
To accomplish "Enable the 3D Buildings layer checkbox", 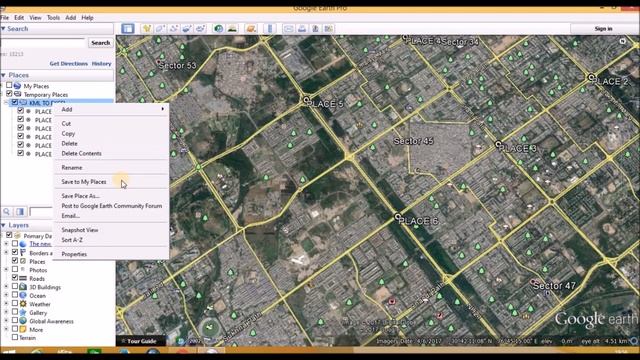I will [x=15, y=287].
